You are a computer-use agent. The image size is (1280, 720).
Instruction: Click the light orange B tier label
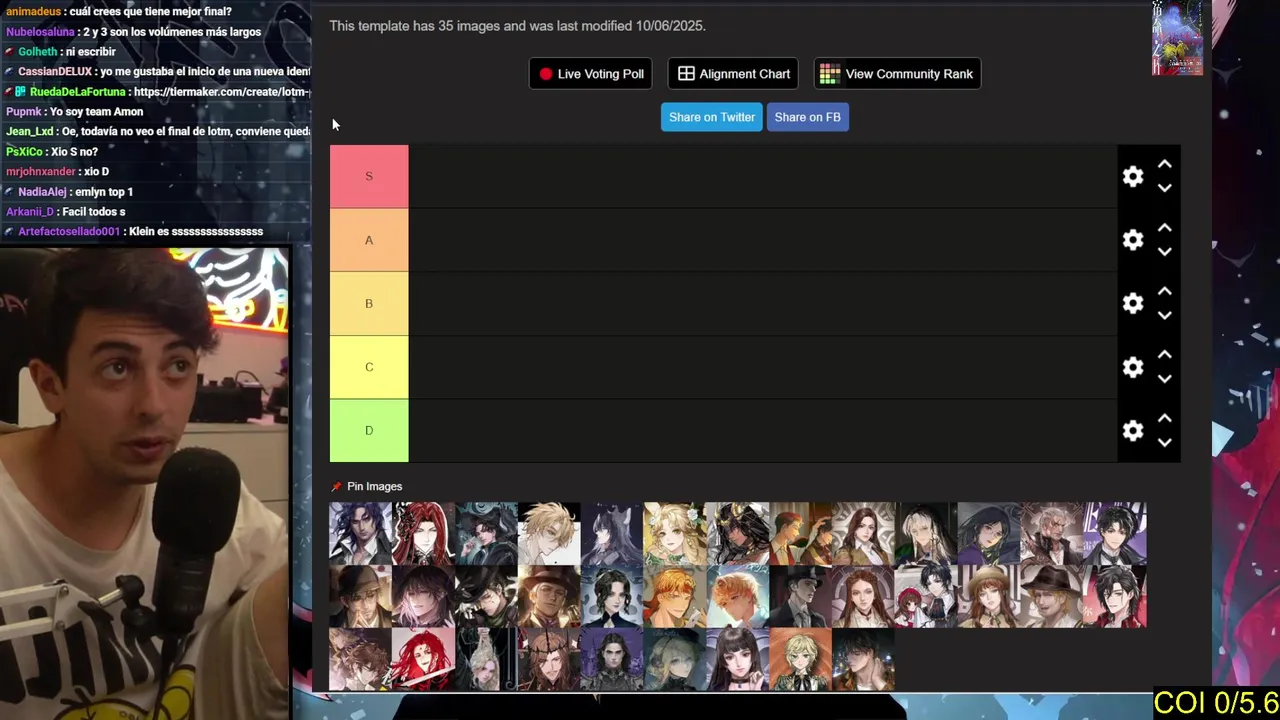(369, 303)
